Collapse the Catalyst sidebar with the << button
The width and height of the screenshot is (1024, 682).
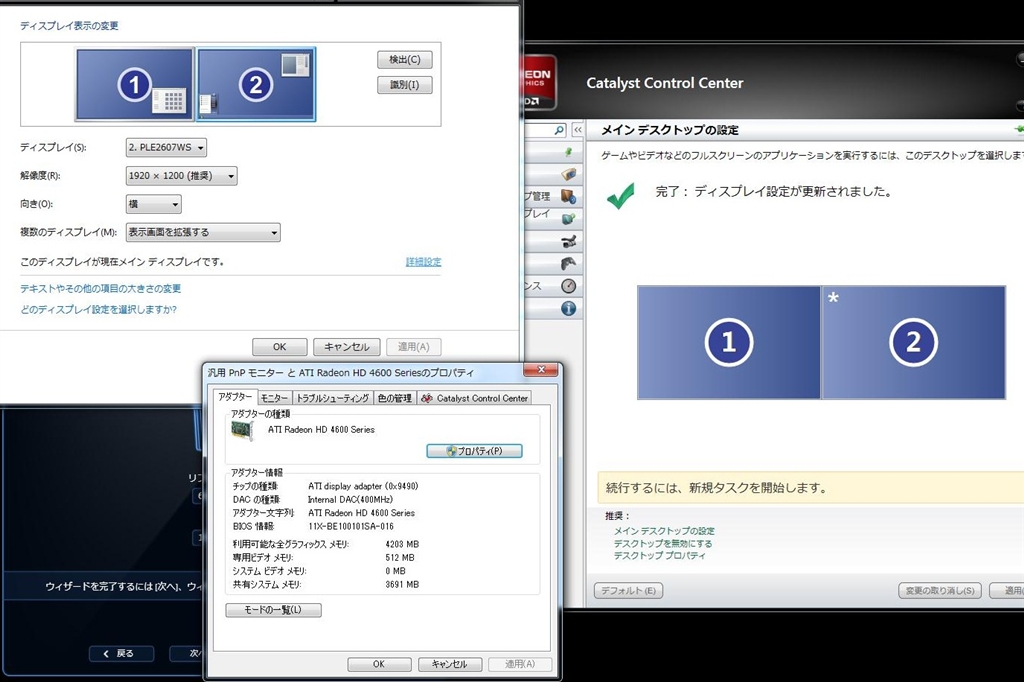[577, 130]
